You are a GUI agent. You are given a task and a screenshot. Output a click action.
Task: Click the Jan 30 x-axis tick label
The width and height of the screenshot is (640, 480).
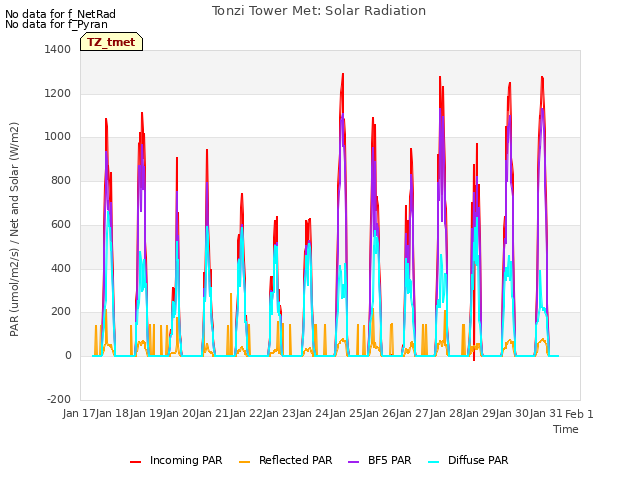(x=513, y=413)
